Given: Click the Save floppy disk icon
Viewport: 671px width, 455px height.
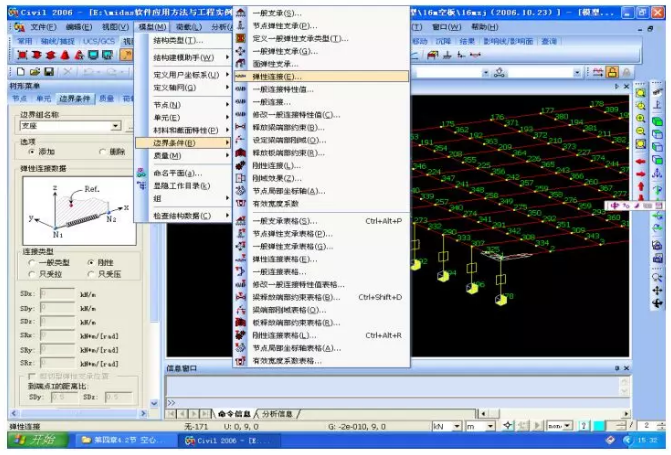Looking at the screenshot, I should (49, 71).
